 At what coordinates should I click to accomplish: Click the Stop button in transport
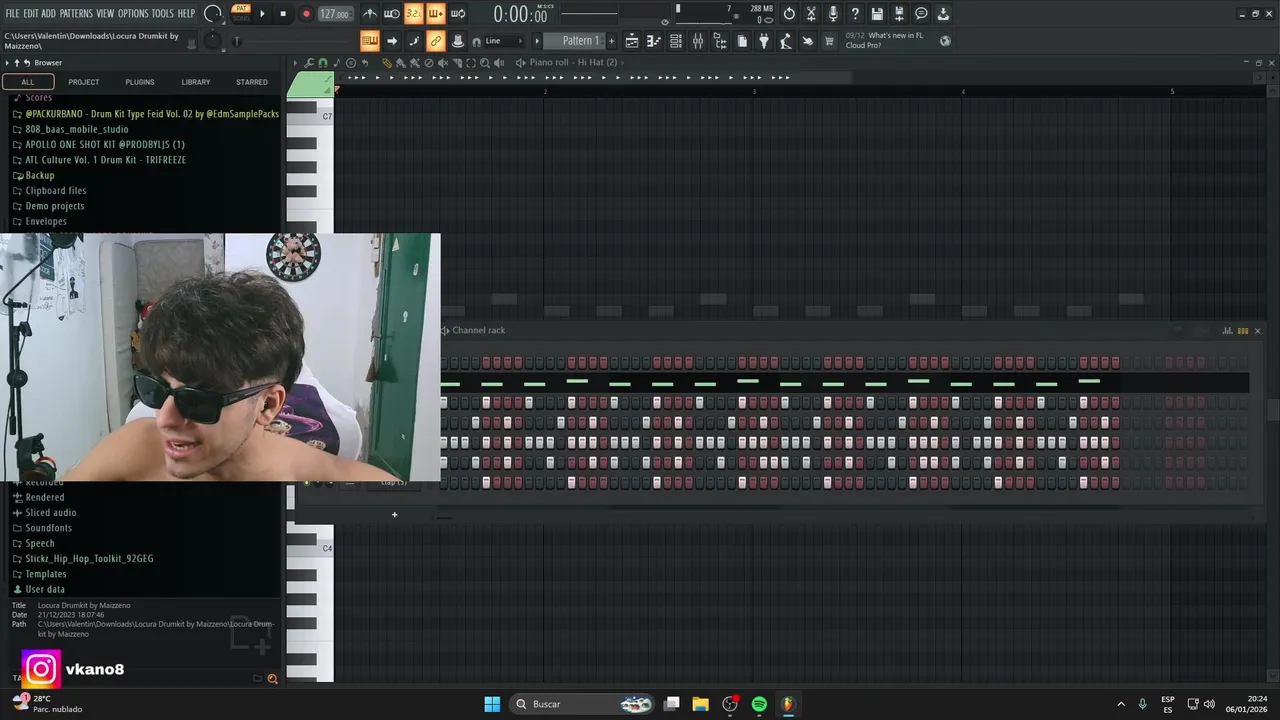pyautogui.click(x=283, y=14)
